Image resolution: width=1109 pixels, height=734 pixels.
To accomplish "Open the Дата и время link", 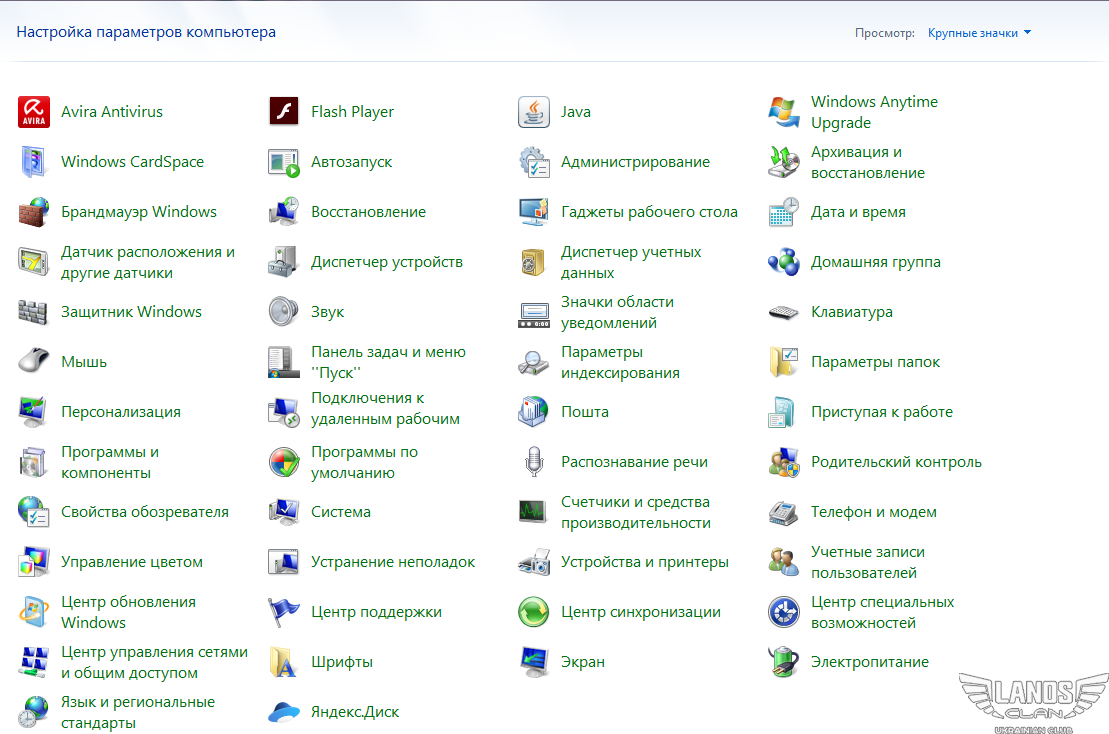I will point(858,212).
